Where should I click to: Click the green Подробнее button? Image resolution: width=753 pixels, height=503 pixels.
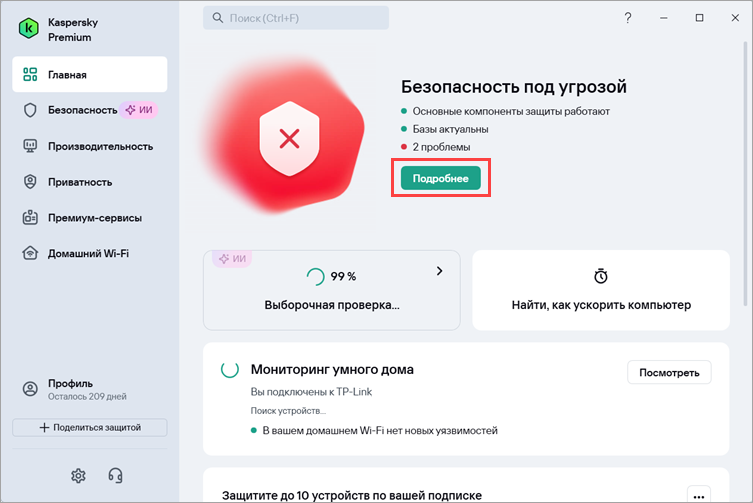pyautogui.click(x=440, y=178)
